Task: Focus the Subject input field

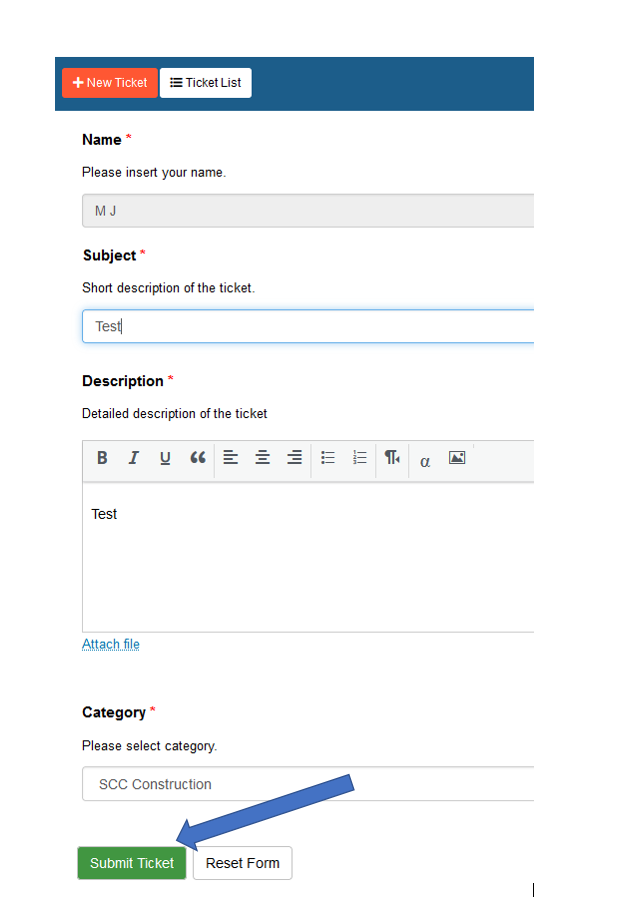Action: (308, 326)
